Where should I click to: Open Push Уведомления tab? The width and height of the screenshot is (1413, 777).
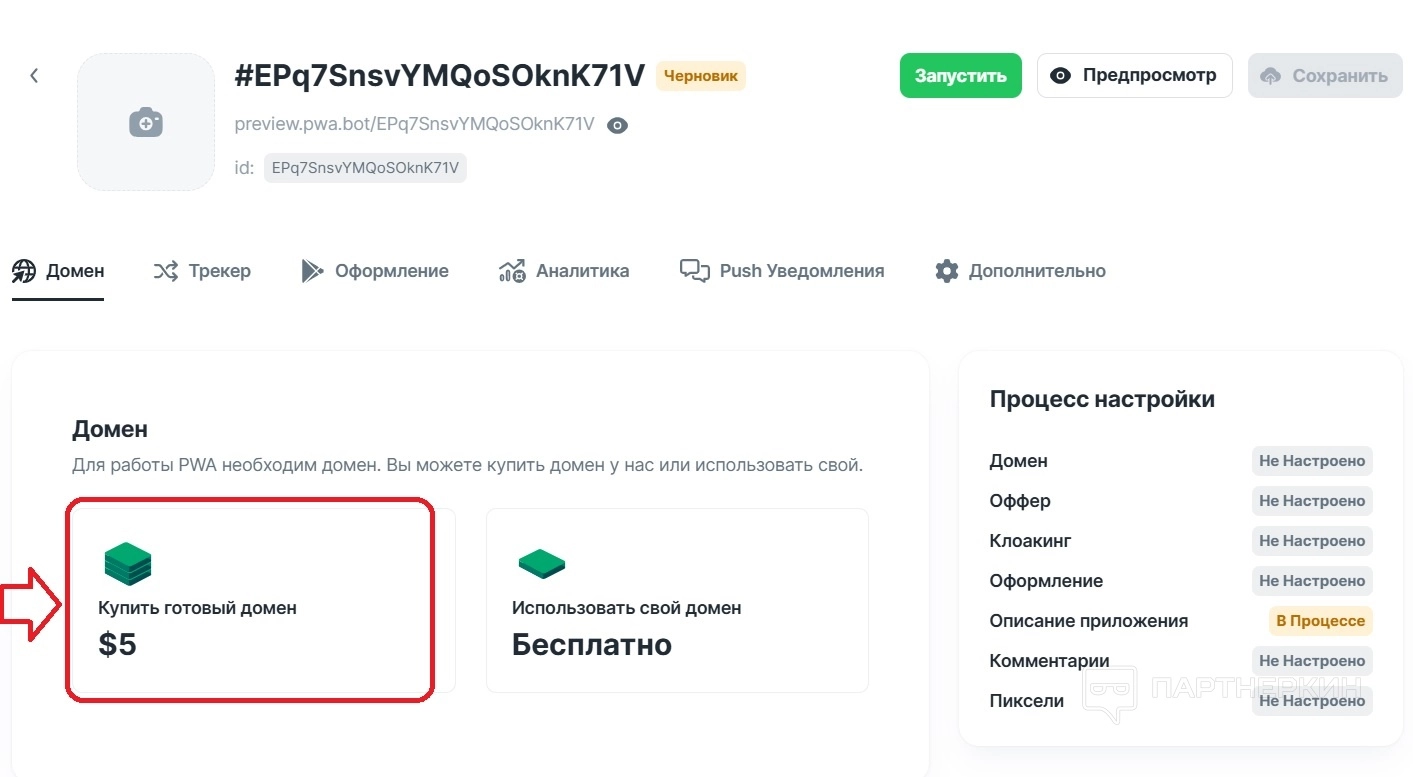[x=782, y=271]
